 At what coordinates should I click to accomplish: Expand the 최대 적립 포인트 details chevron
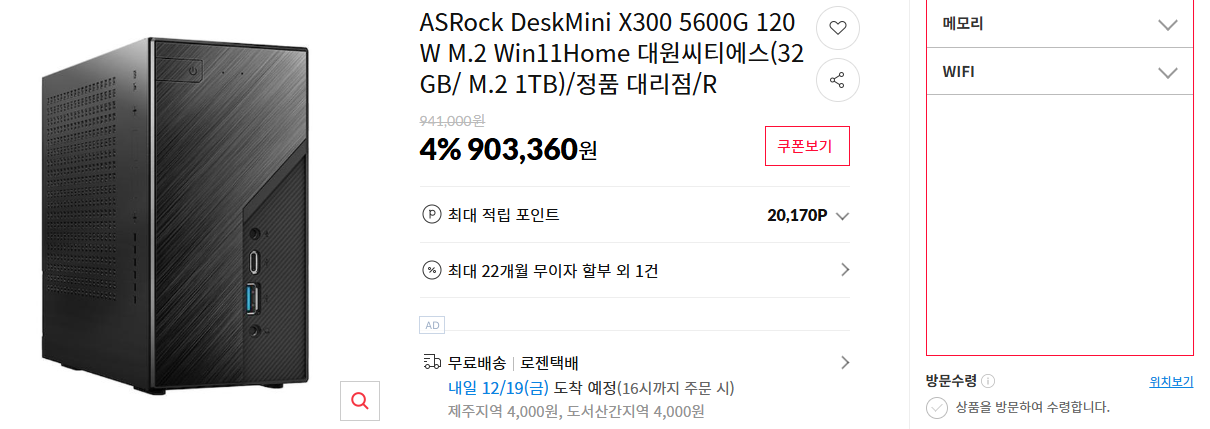(842, 215)
